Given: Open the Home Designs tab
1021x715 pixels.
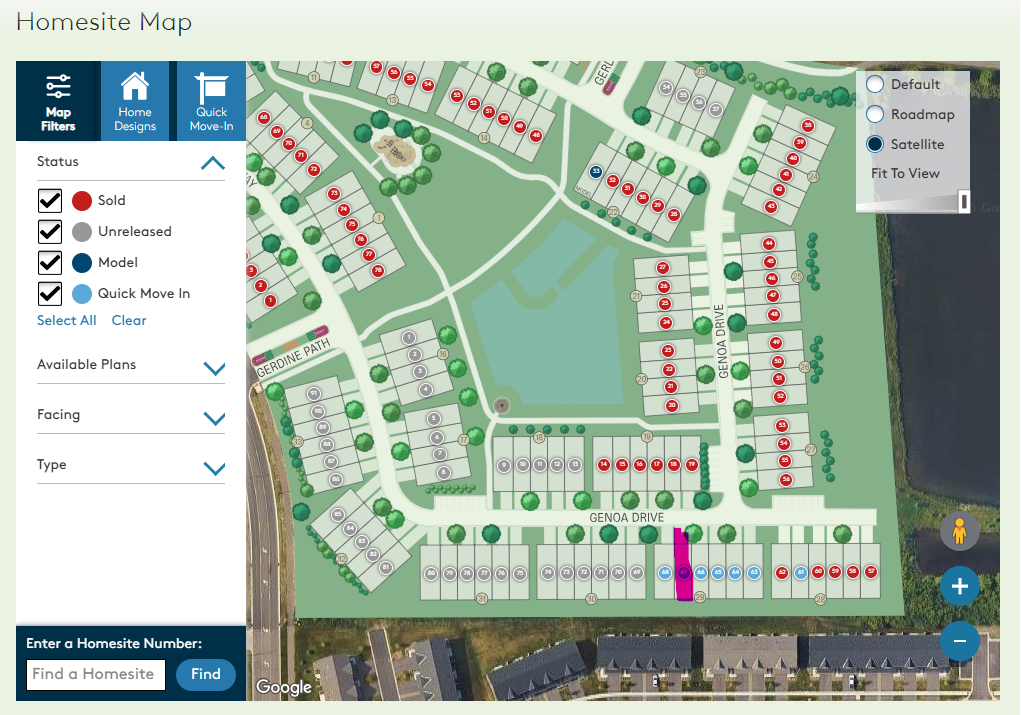Looking at the screenshot, I should click(135, 101).
